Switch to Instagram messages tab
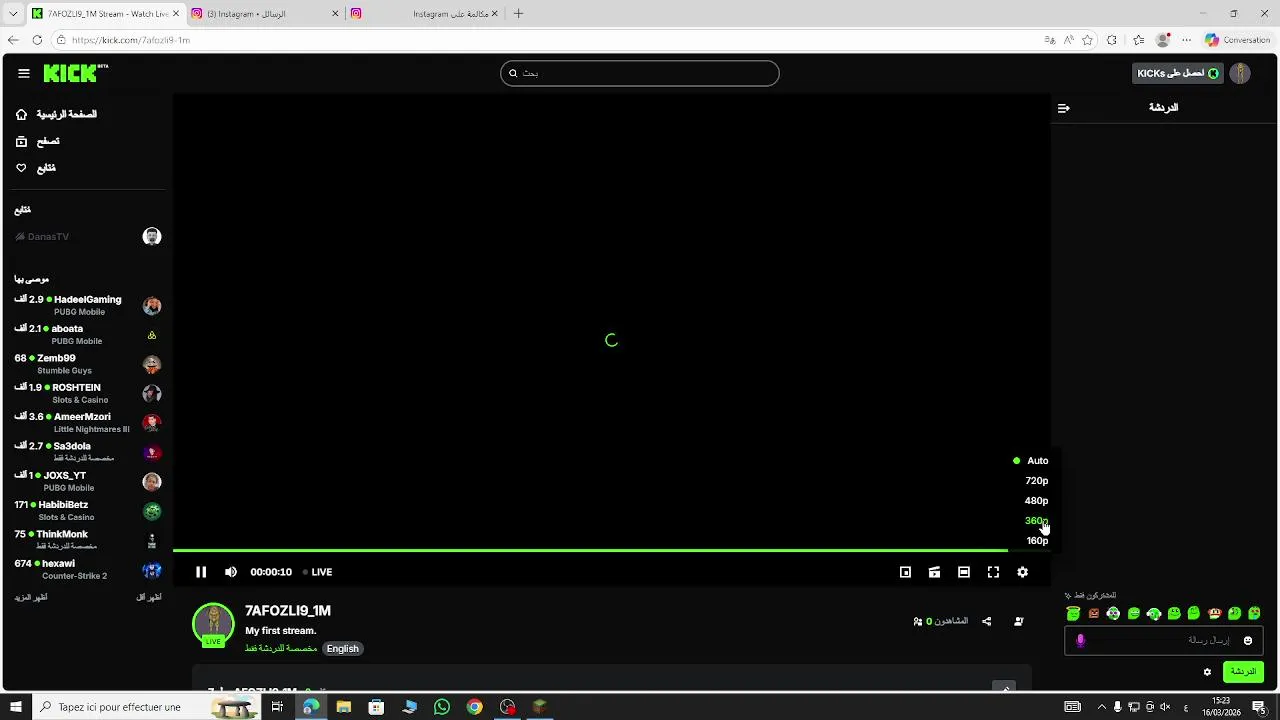Viewport: 1280px width, 720px height. click(264, 14)
